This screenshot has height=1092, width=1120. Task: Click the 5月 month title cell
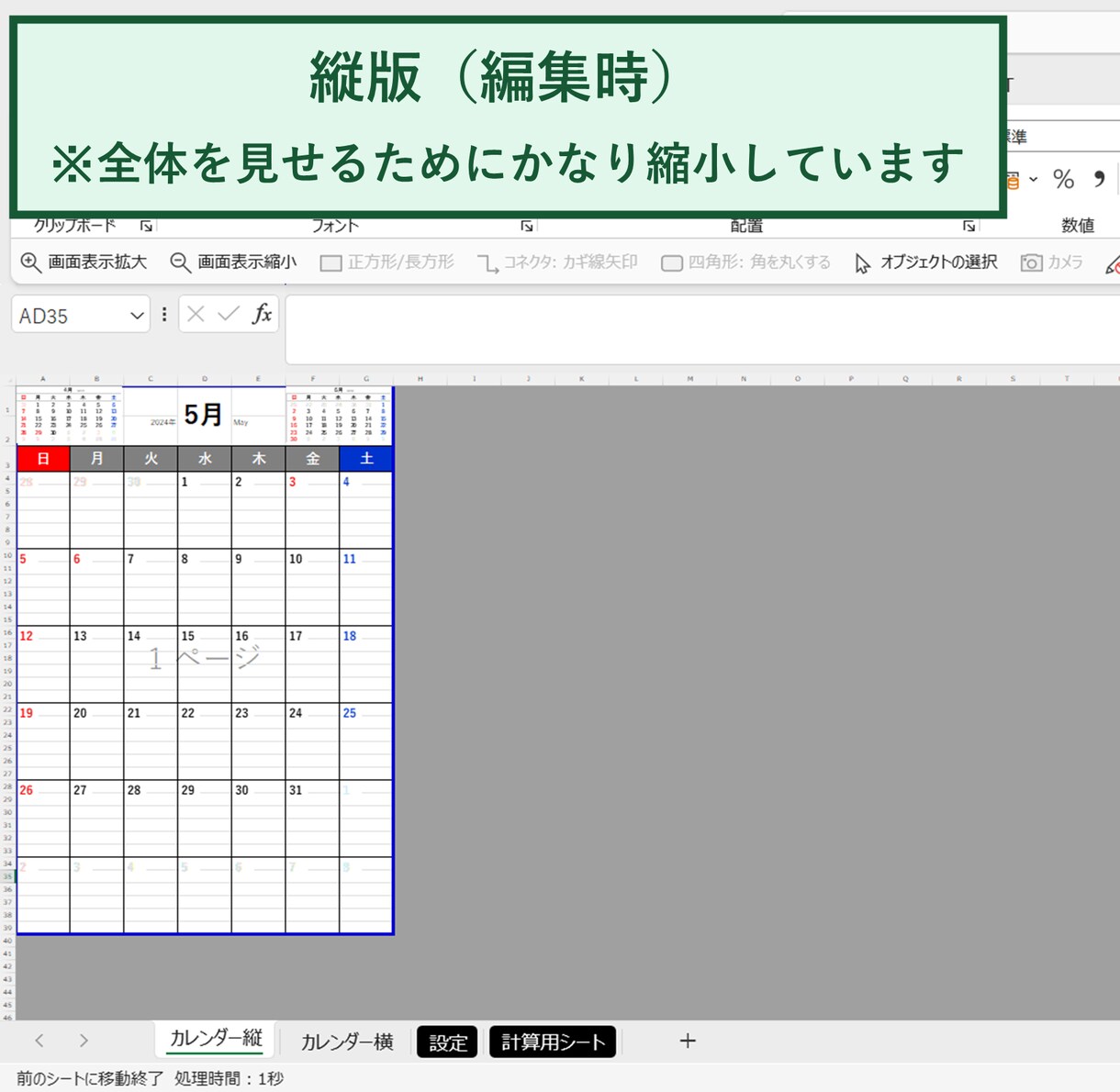pyautogui.click(x=203, y=415)
